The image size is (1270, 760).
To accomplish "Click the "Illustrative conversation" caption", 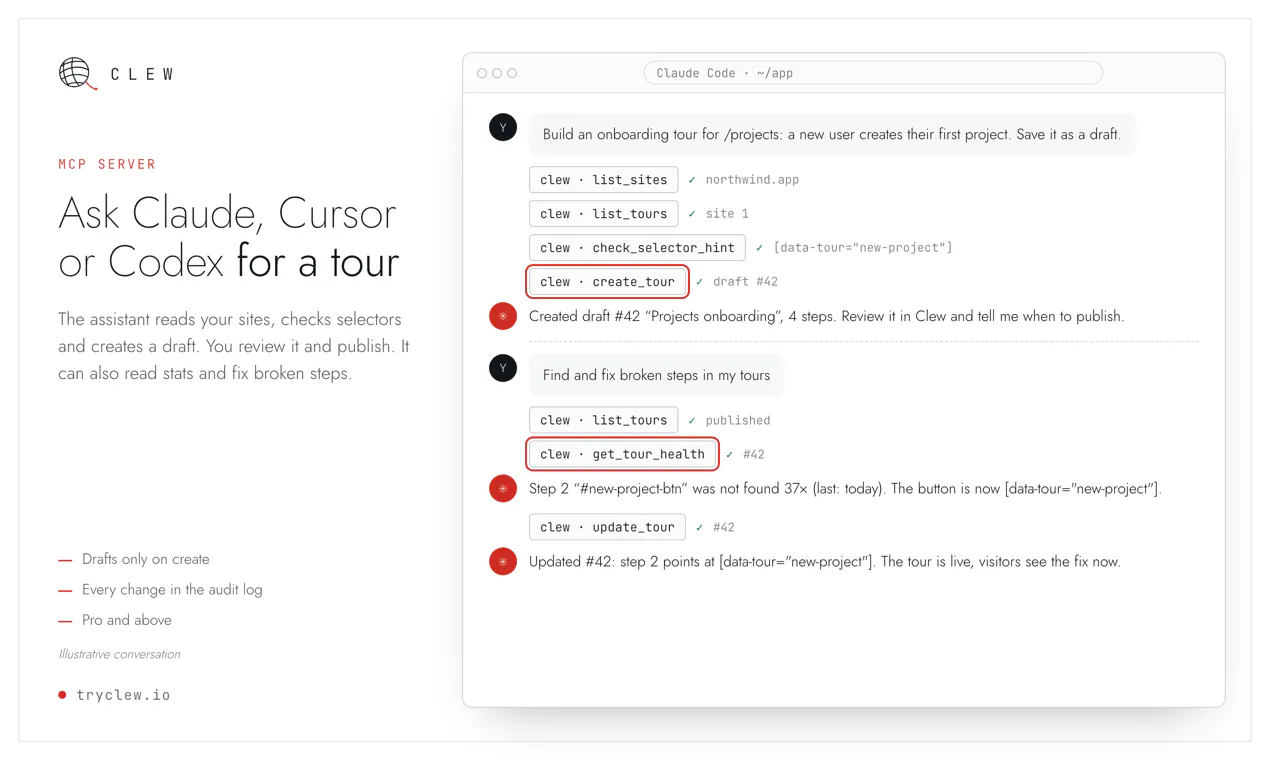I will point(119,654).
